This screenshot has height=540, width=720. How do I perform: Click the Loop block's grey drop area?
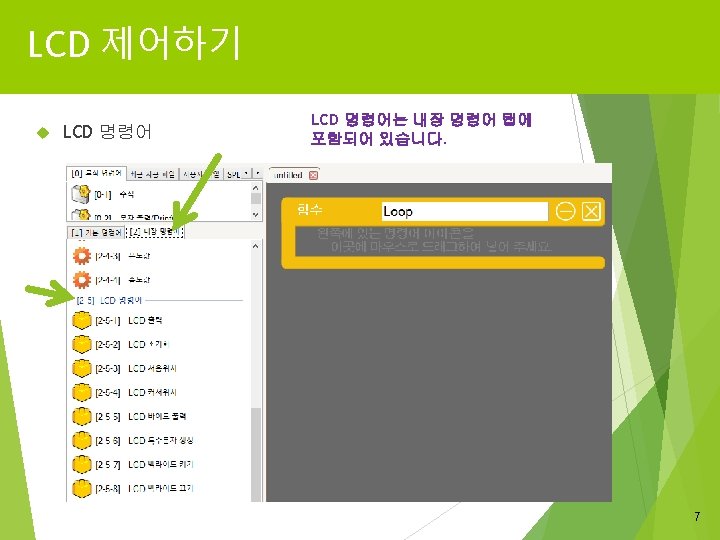[x=449, y=241]
